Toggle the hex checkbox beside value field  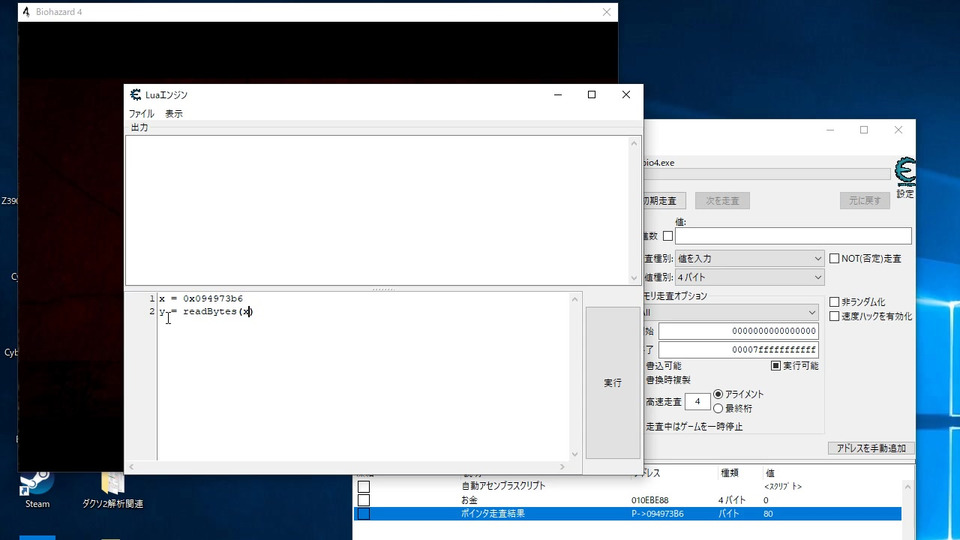668,236
